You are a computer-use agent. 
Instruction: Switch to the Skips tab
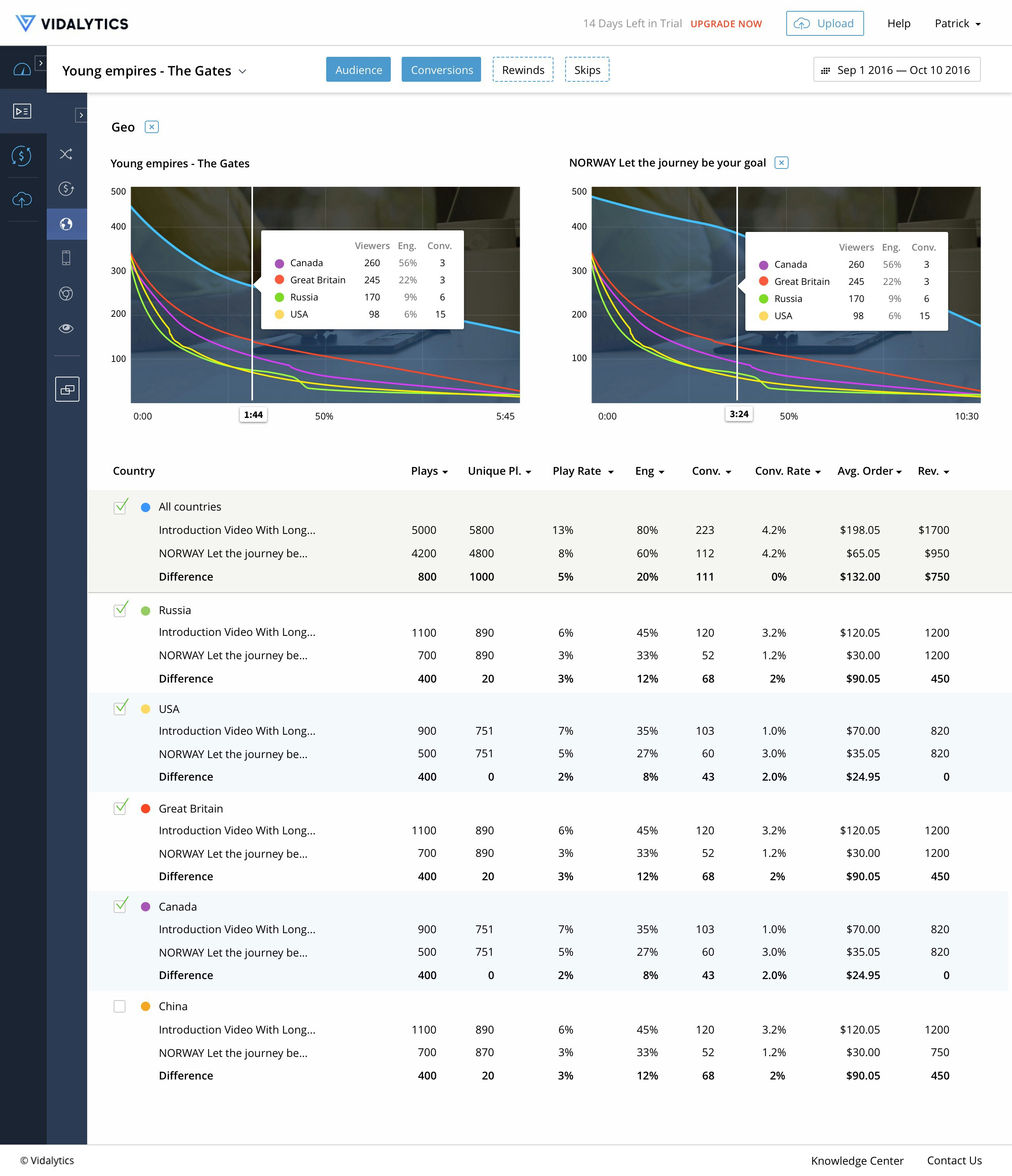pos(586,70)
